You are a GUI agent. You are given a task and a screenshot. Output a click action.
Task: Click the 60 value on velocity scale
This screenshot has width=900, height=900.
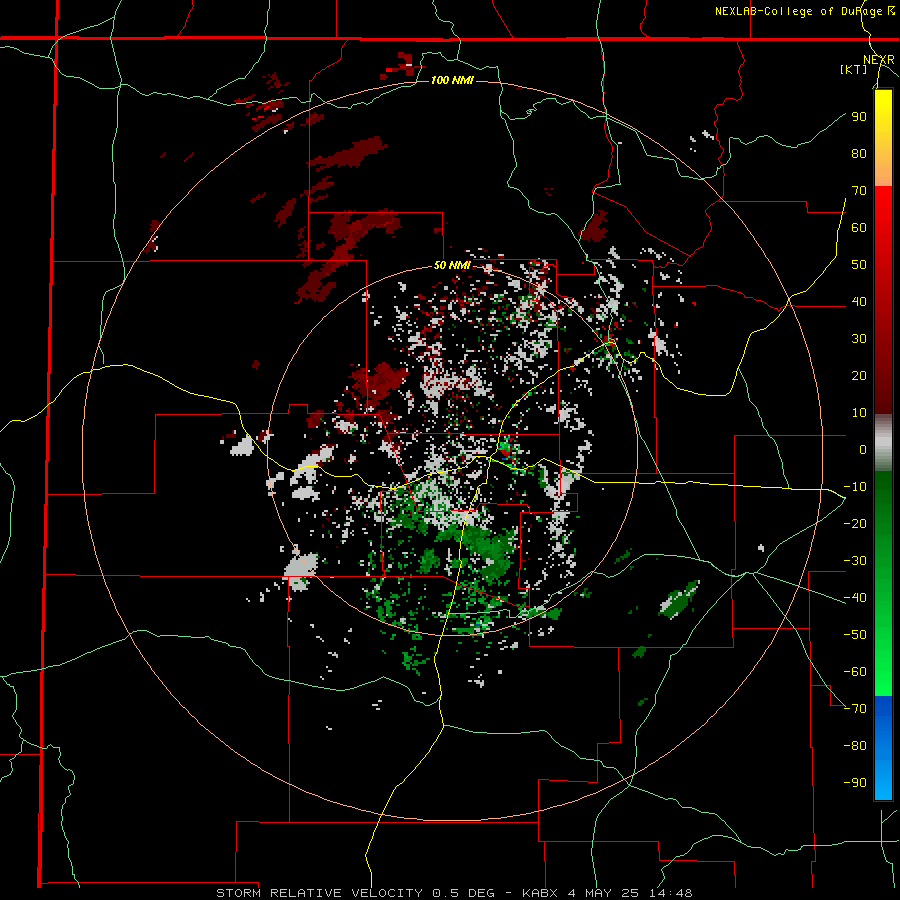point(859,227)
